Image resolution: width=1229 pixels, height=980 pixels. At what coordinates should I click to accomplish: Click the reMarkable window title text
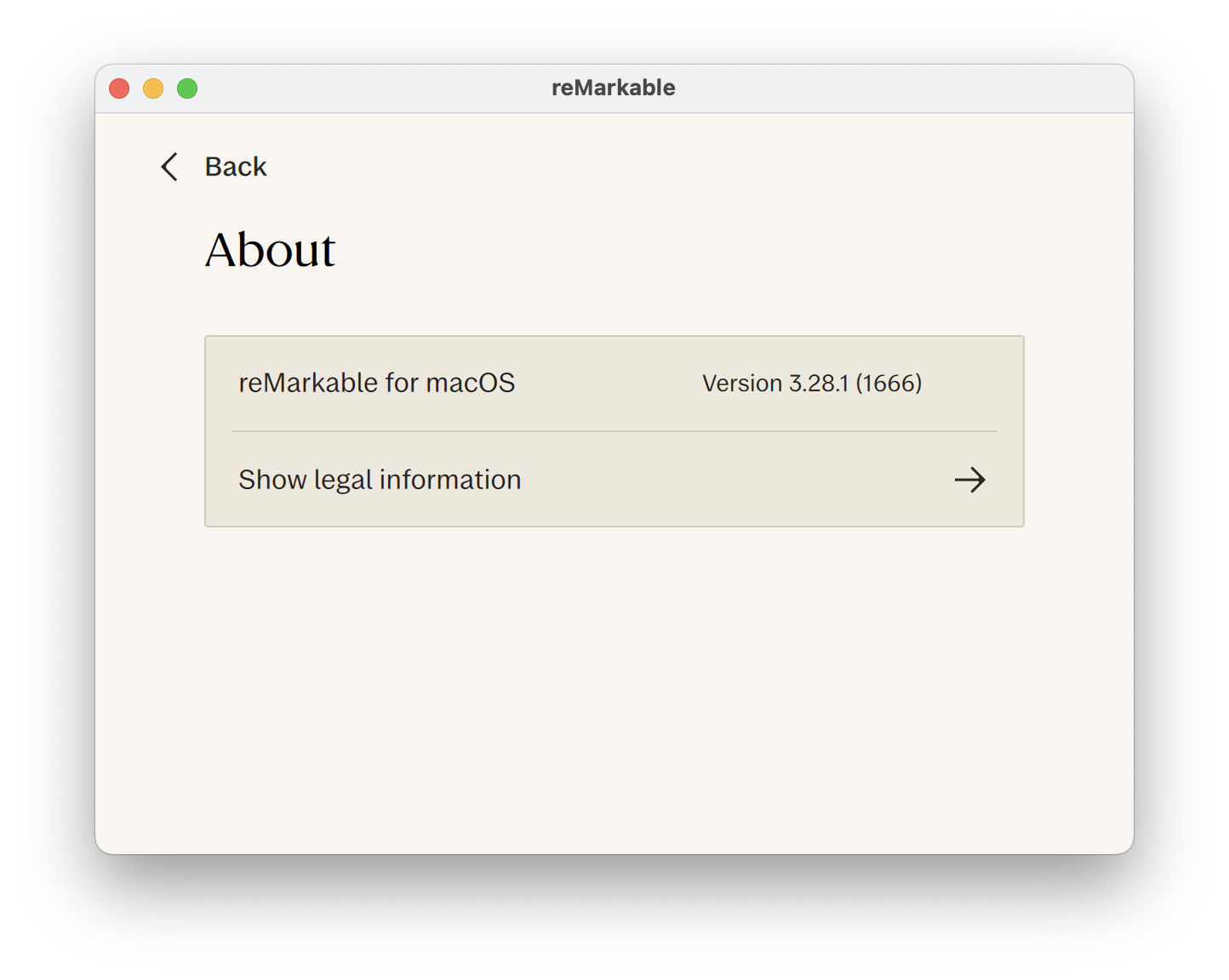pyautogui.click(x=614, y=88)
